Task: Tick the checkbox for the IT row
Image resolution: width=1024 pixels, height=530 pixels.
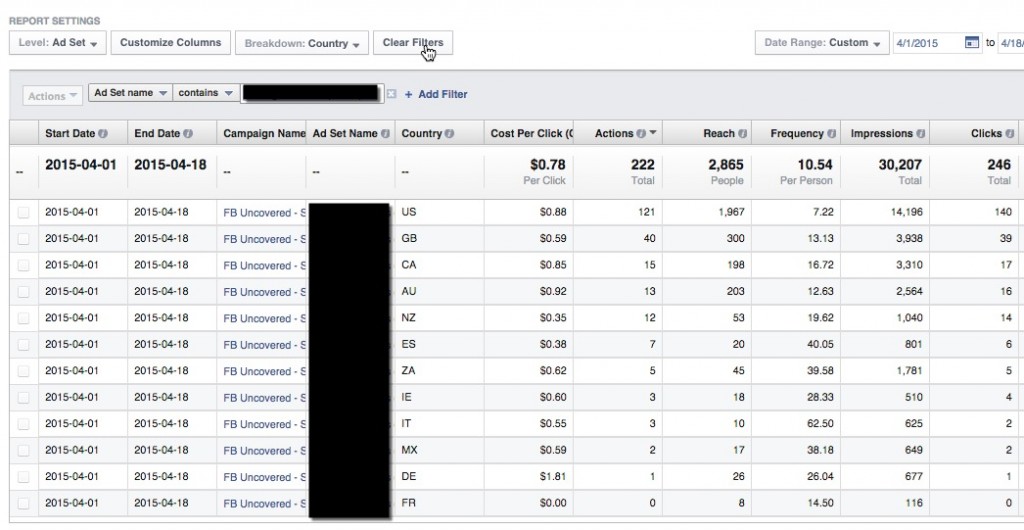Action: coord(24,424)
